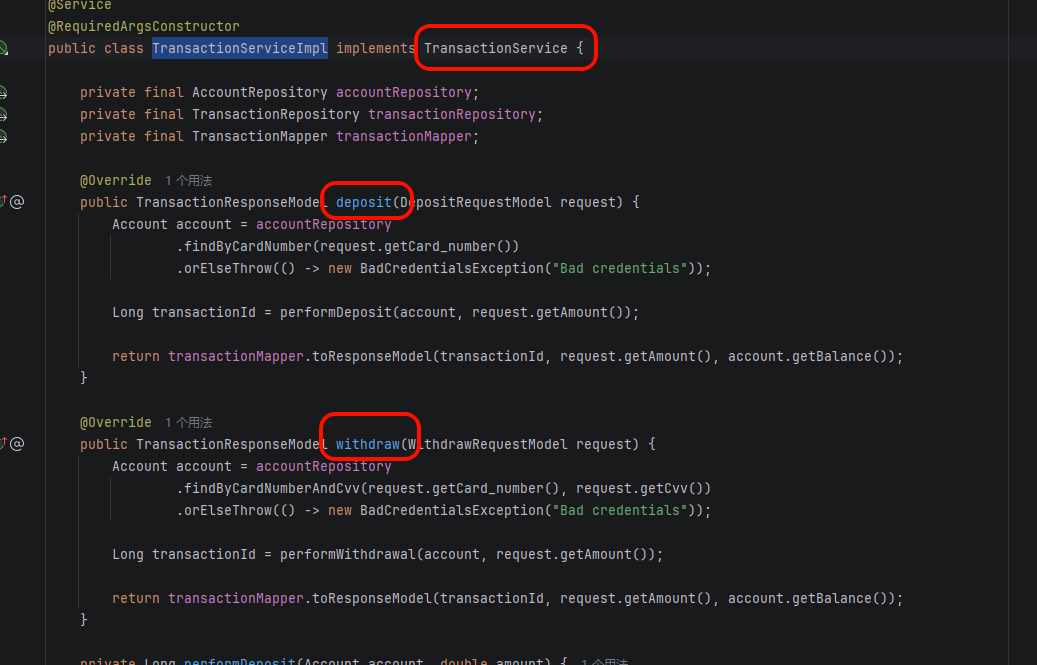The image size is (1037, 665).
Task: Click the WithdrawRequestModel parameter type
Action: 488,444
